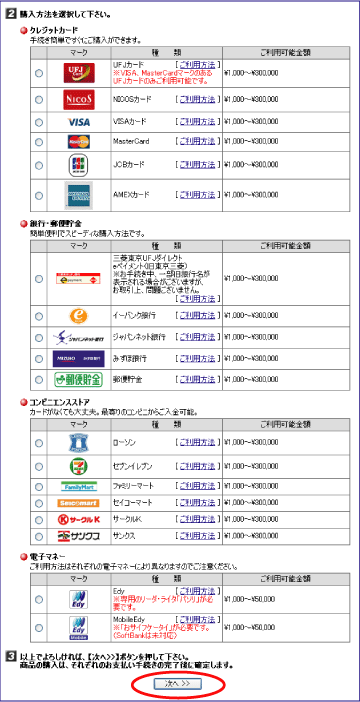
Task: Click the AMEX card logo
Action: click(79, 195)
